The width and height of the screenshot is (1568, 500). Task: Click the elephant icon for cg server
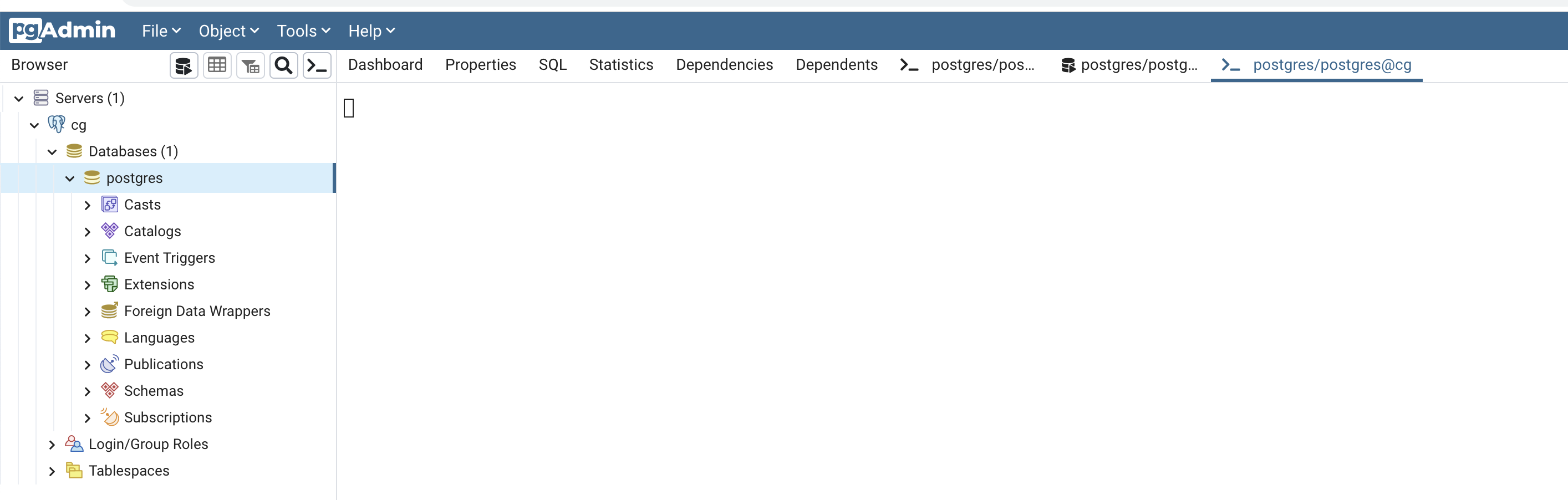[57, 125]
